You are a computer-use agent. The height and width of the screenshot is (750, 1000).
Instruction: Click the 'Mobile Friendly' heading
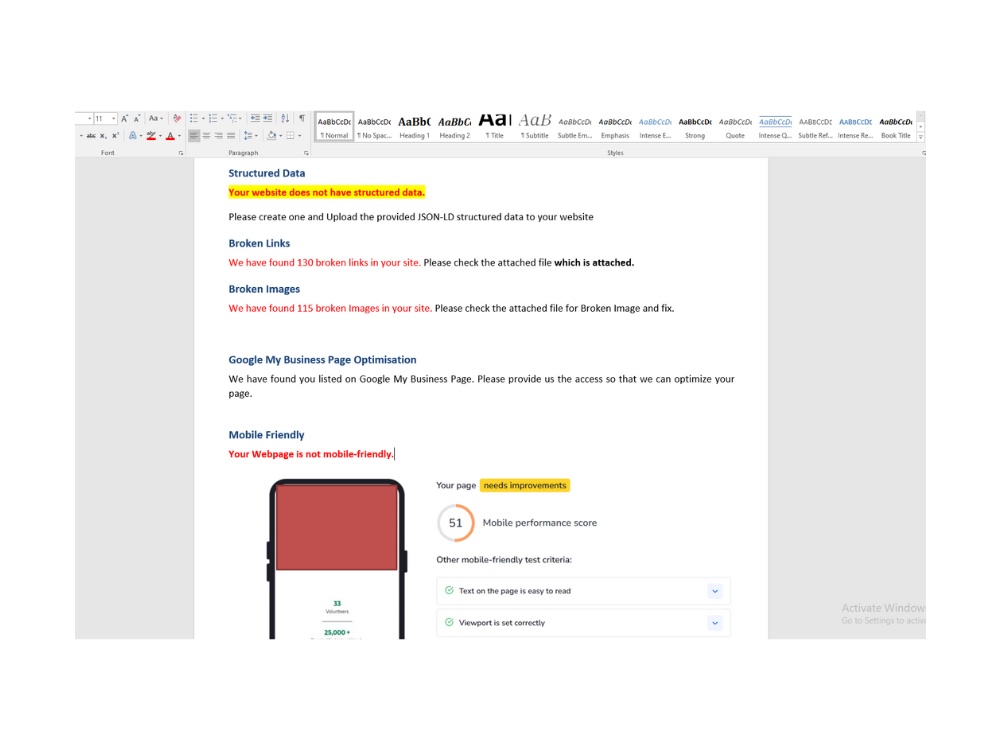(x=266, y=435)
